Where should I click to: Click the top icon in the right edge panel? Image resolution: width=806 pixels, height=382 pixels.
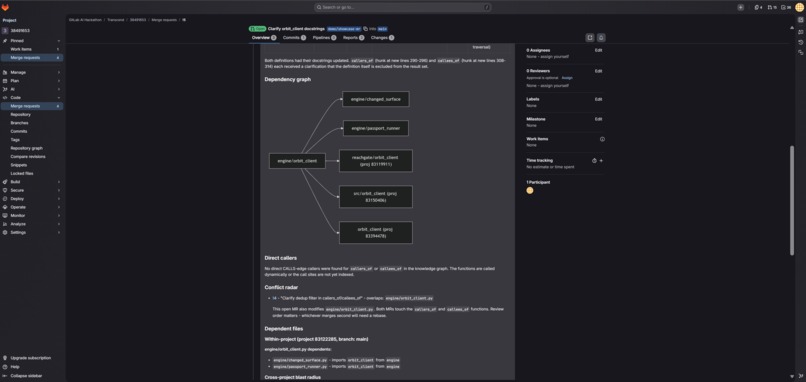[800, 20]
